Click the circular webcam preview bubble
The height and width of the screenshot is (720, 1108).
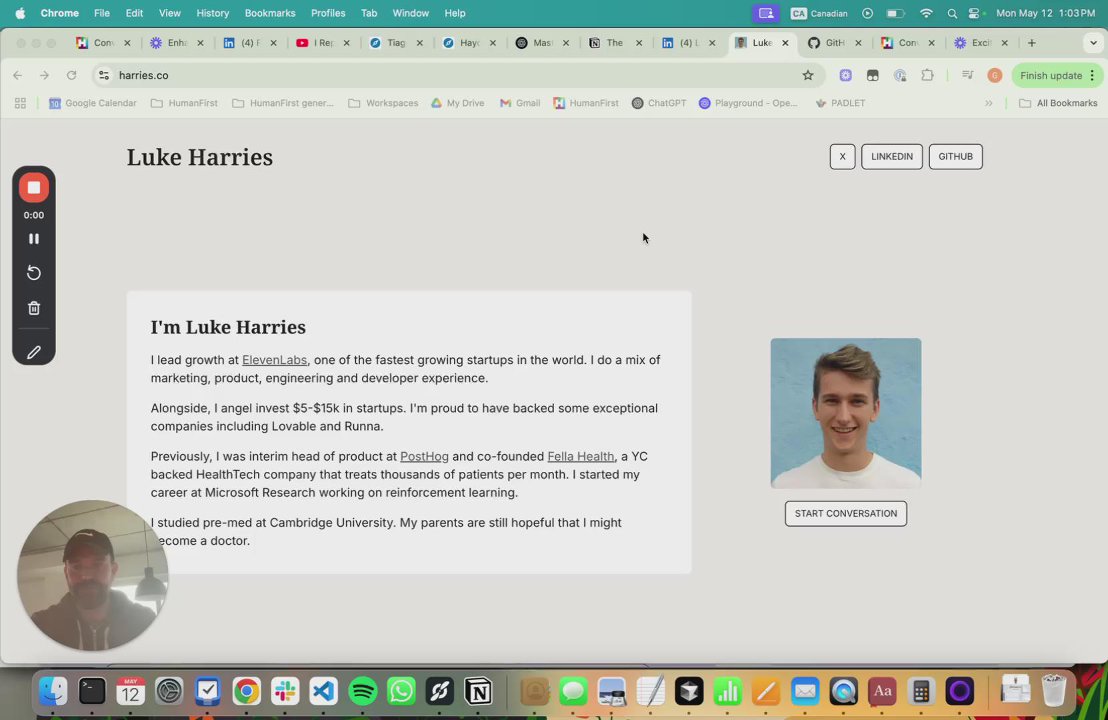point(93,575)
